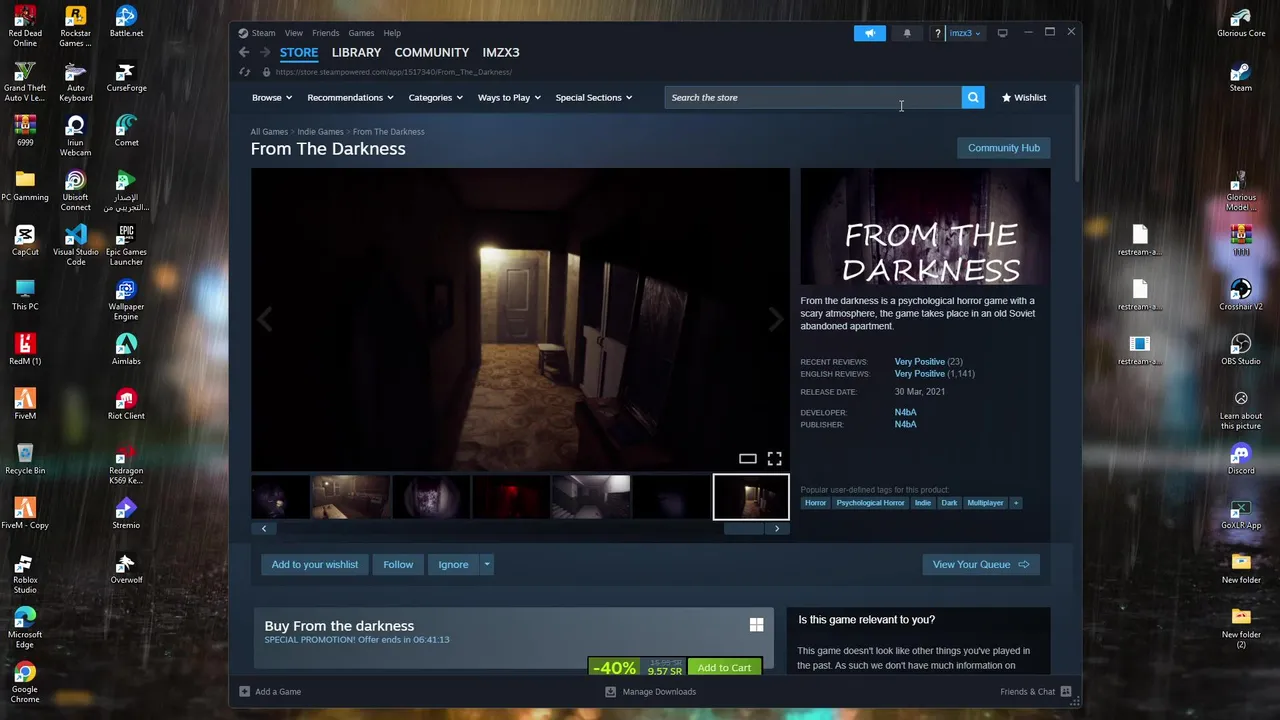Open the Help menu
This screenshot has height=720, width=1280.
[x=392, y=33]
